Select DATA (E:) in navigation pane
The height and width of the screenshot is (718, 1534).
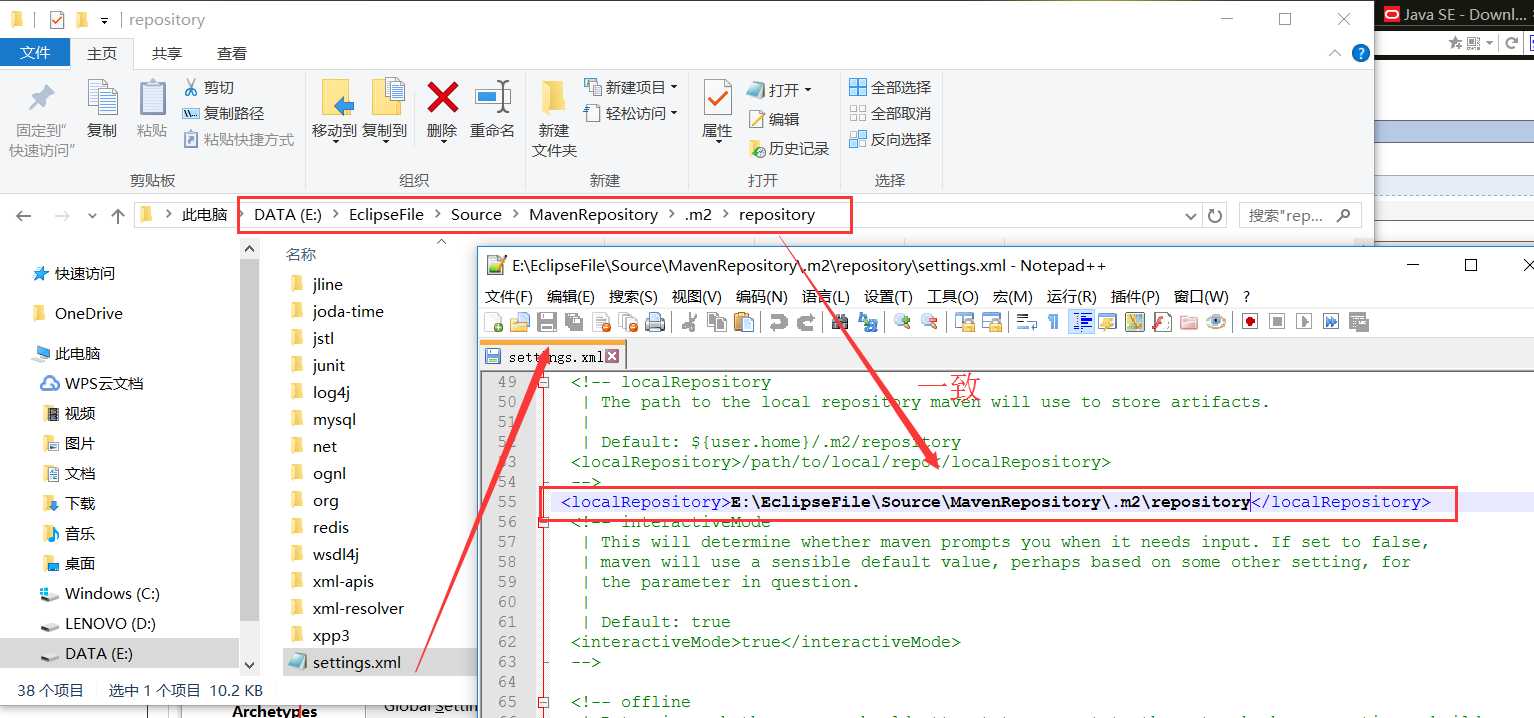120,653
